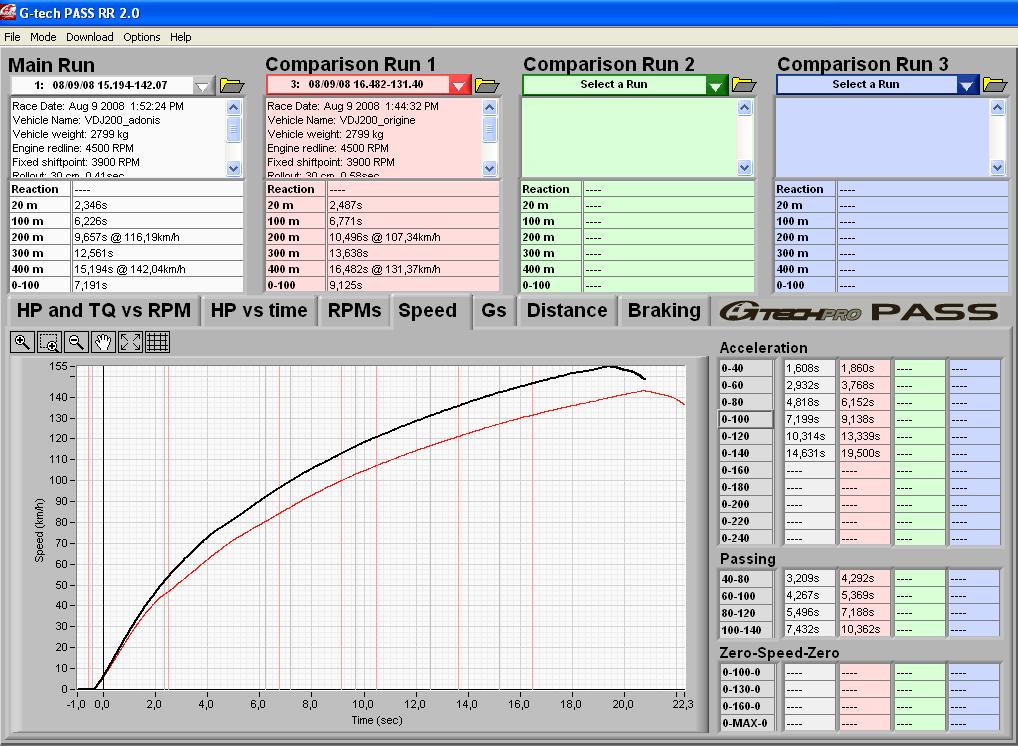Select the zoom-to-region box tool
Viewport: 1018px width, 746px height.
[49, 342]
